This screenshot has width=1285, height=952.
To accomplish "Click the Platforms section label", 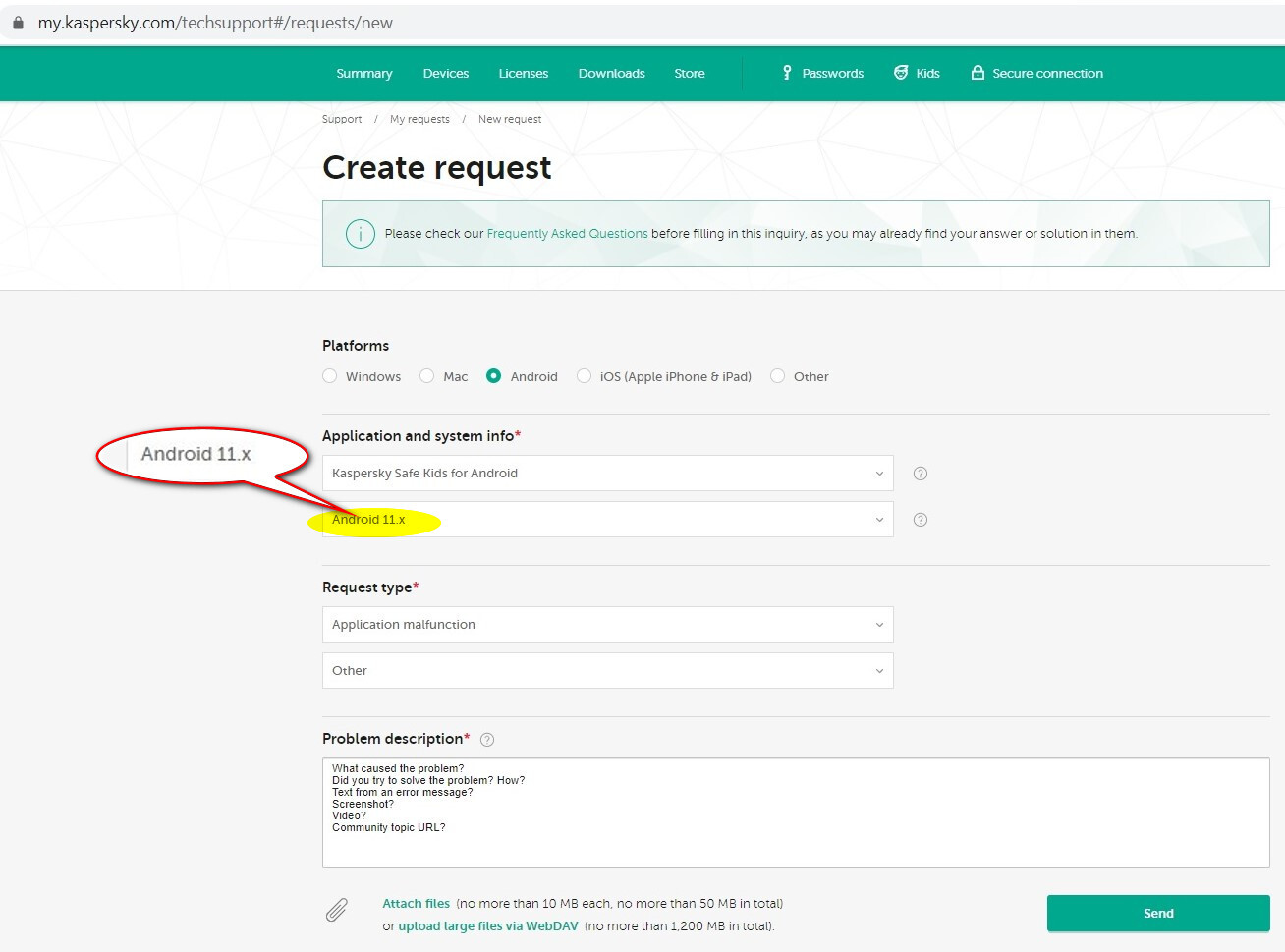I will pyautogui.click(x=356, y=346).
